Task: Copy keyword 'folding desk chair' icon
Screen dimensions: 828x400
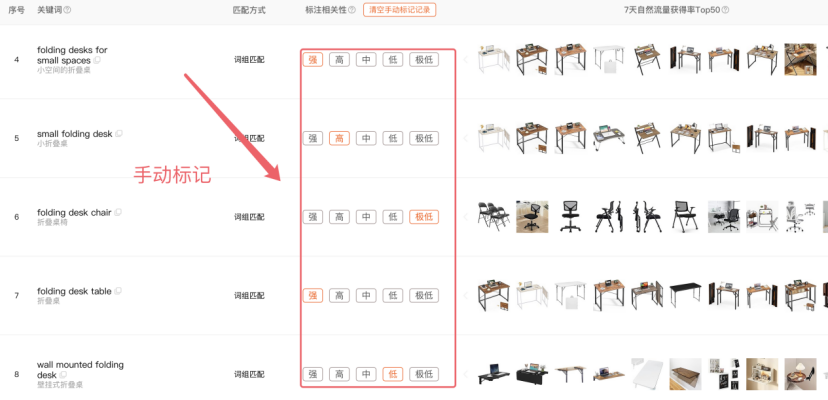Action: (x=118, y=212)
